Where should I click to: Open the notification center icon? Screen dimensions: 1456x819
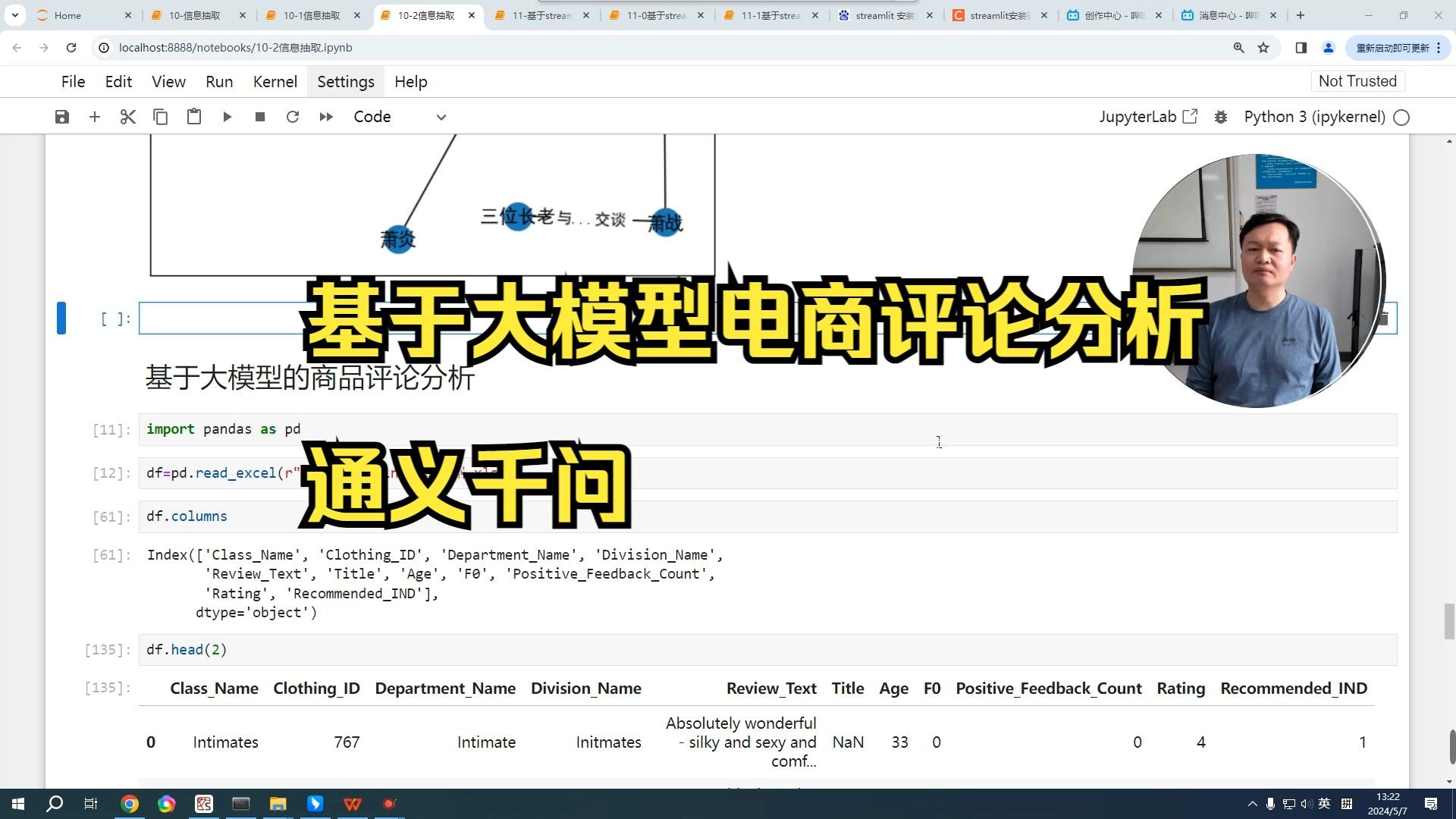pyautogui.click(x=1431, y=804)
